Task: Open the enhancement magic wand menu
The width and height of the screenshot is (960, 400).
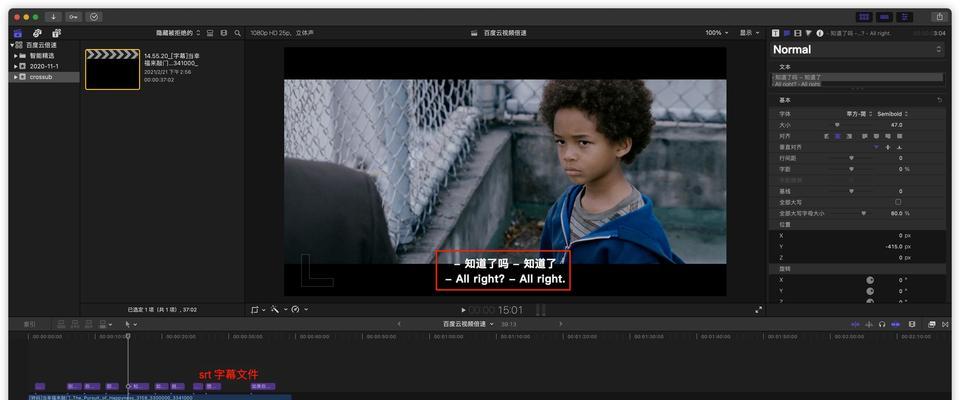Action: coord(277,309)
